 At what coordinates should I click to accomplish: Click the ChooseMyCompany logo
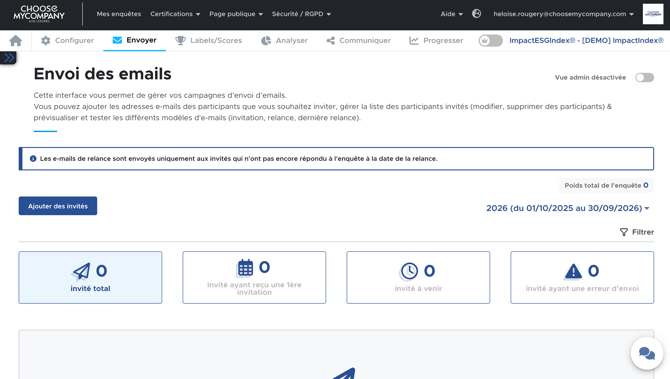click(39, 14)
